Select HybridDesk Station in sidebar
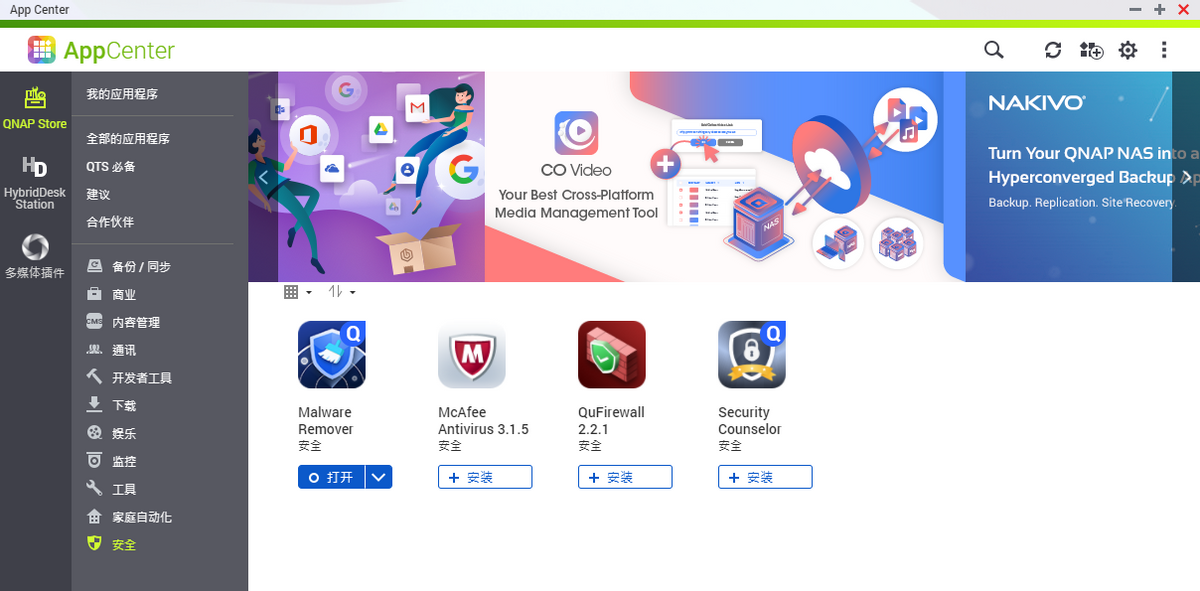 point(35,182)
